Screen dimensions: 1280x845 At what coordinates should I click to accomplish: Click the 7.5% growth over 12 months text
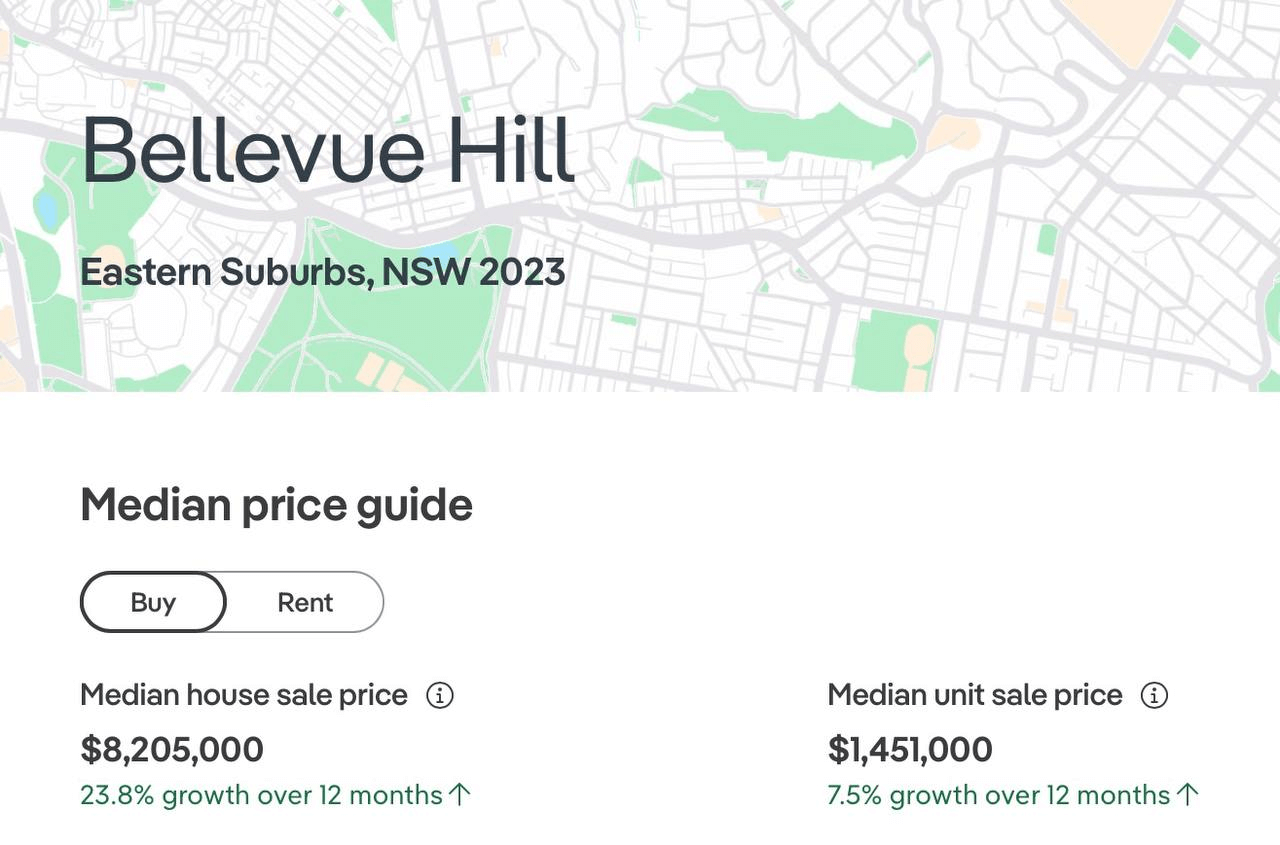coord(999,795)
